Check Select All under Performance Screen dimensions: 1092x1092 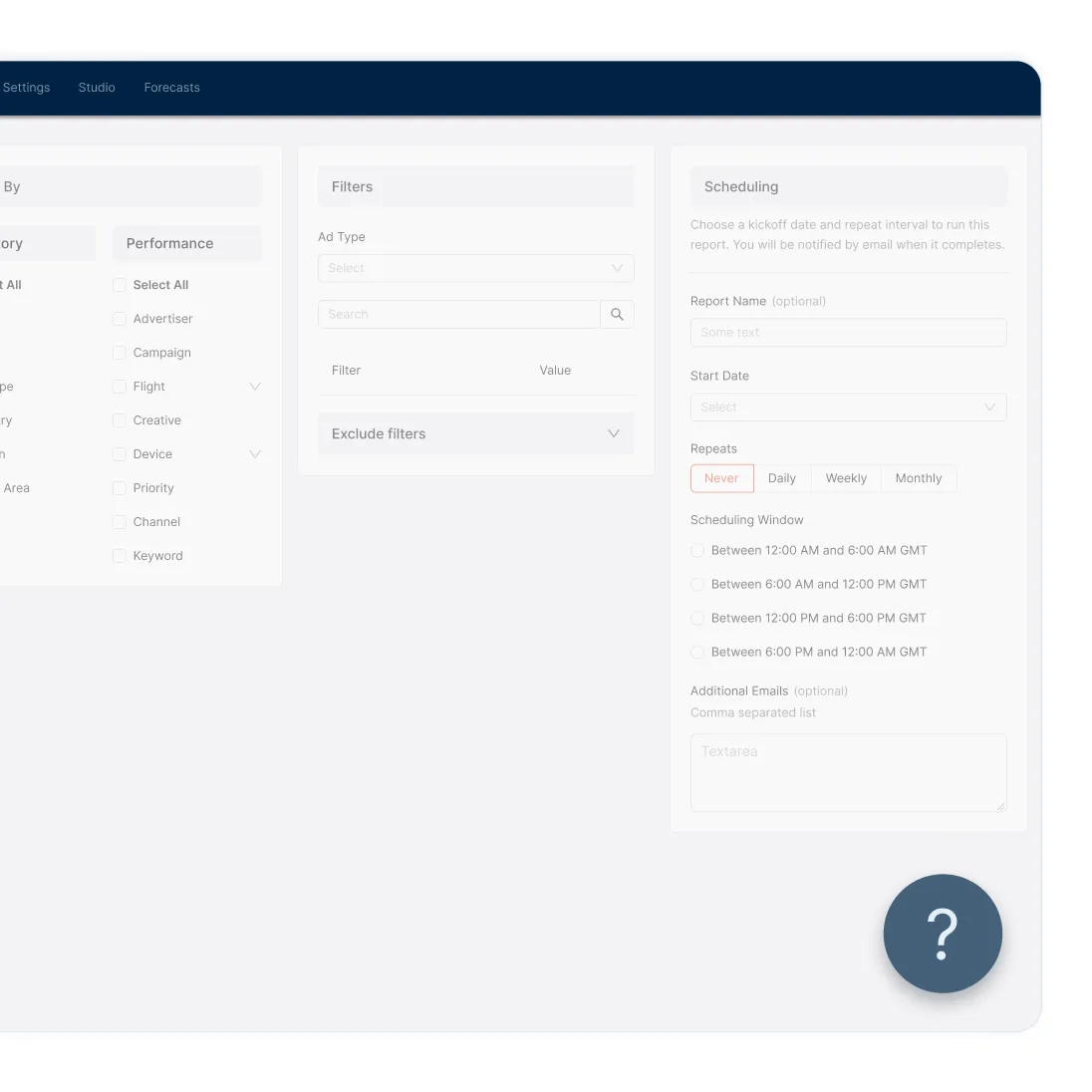tap(120, 285)
